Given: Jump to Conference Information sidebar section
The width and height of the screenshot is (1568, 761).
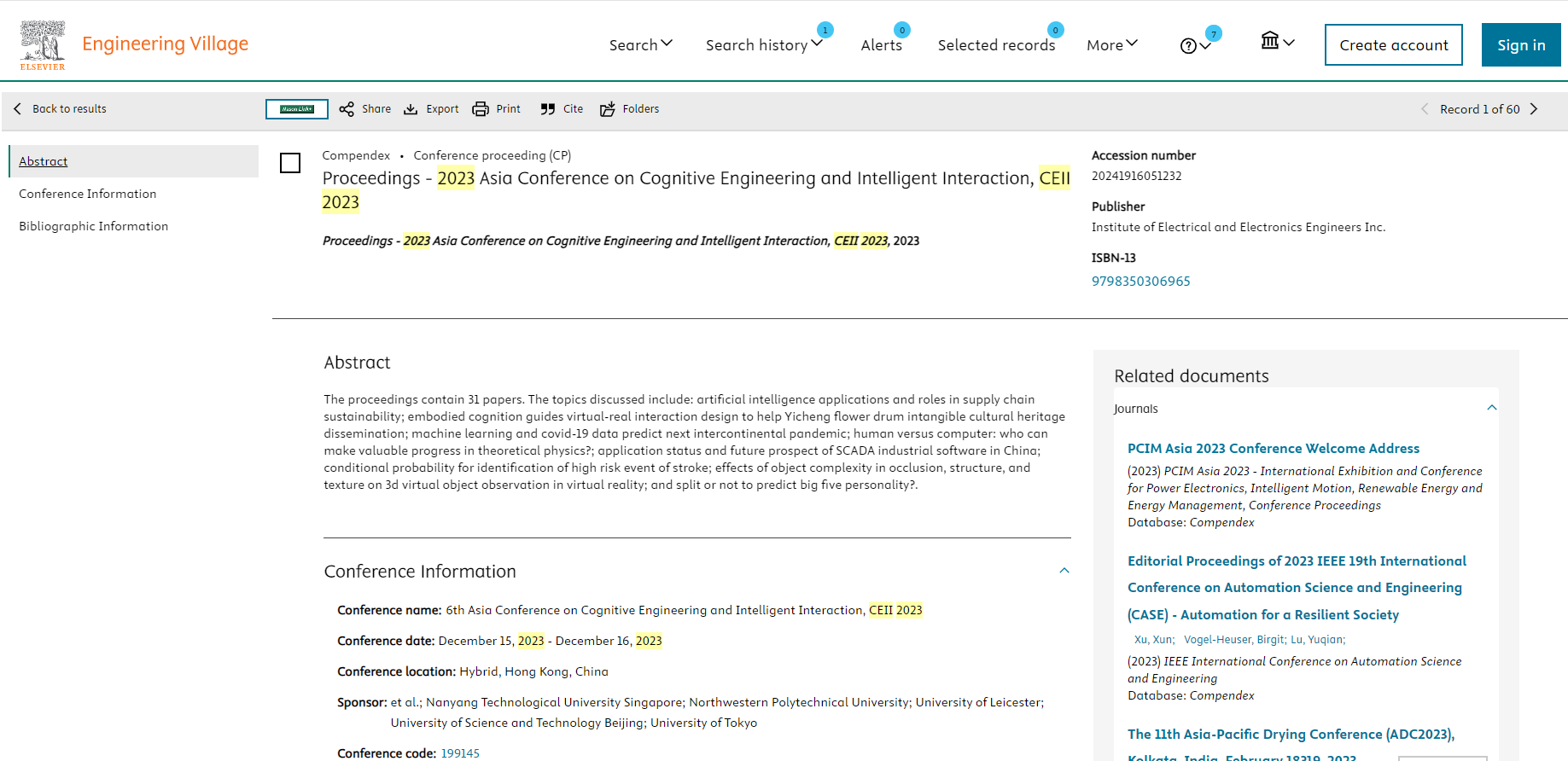Looking at the screenshot, I should tap(87, 194).
